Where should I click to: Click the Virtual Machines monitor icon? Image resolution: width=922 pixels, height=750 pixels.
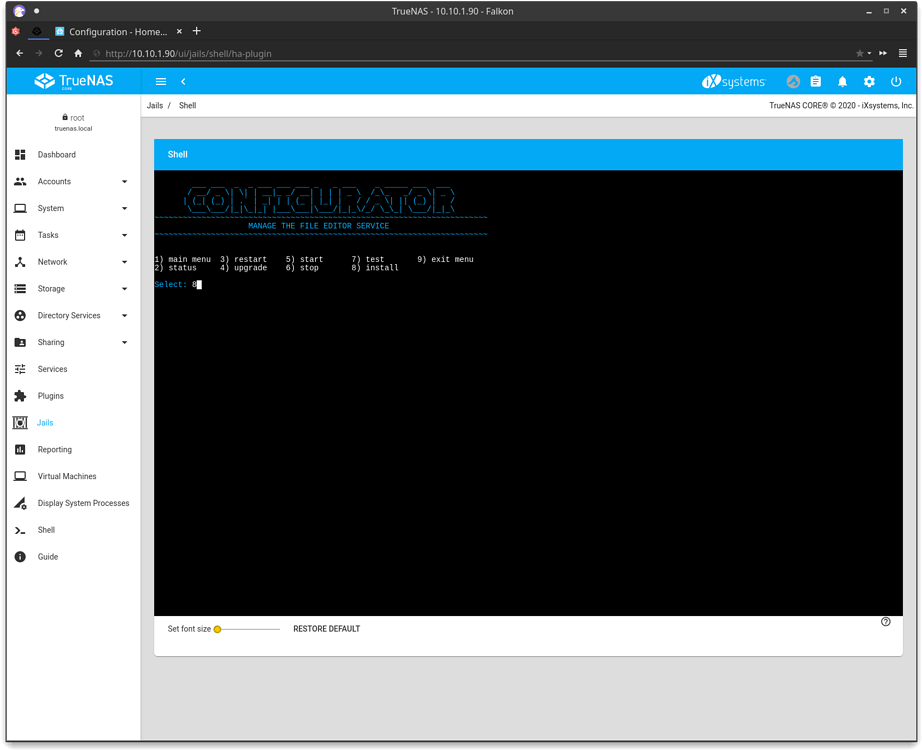(20, 476)
